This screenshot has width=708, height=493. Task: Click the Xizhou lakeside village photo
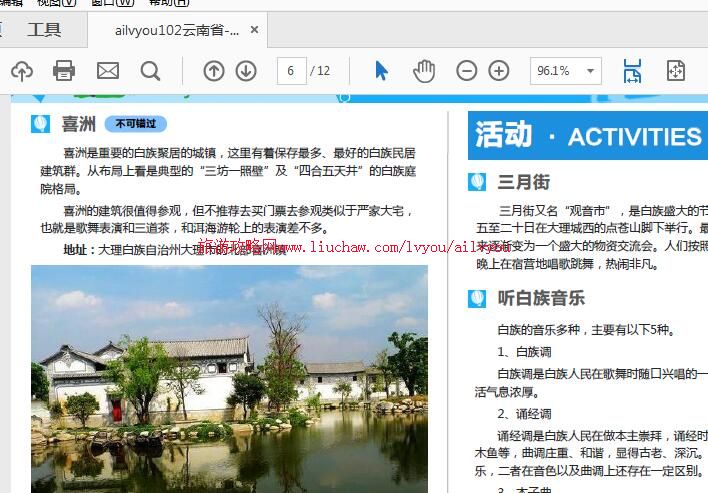[229, 378]
